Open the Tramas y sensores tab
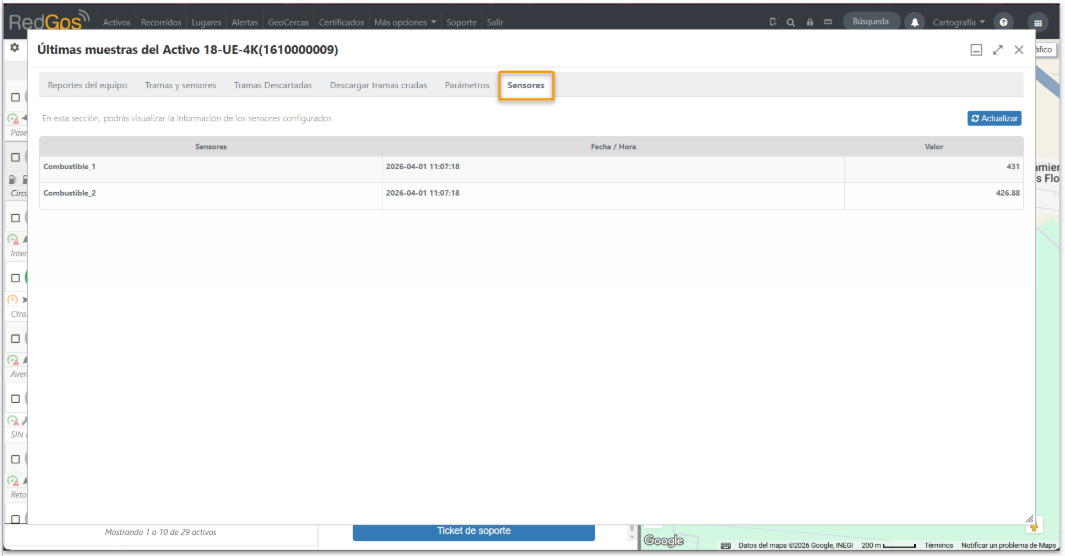Screen dimensions: 1065x556 point(180,85)
